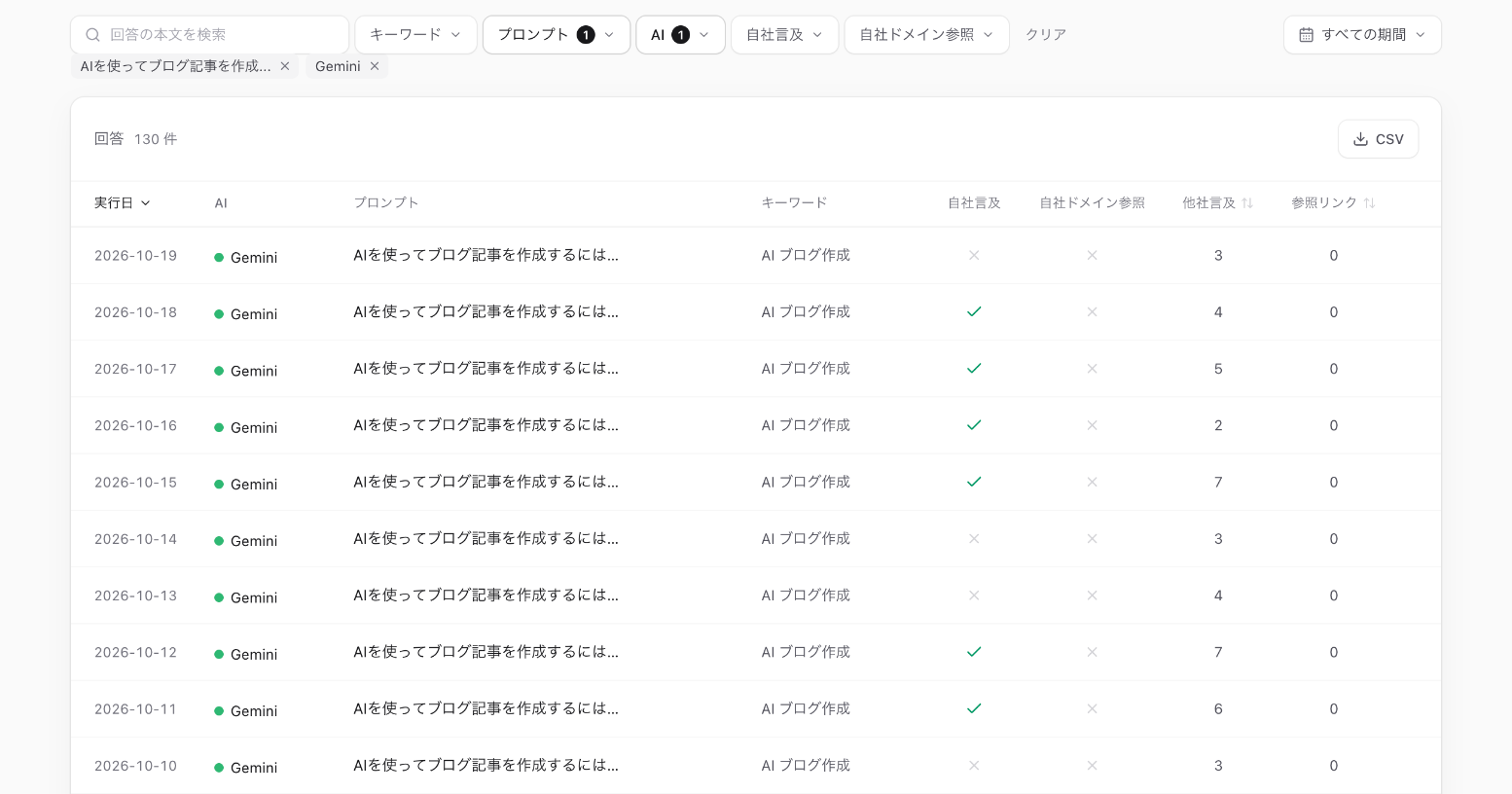Open the AI filter dropdown

click(680, 35)
